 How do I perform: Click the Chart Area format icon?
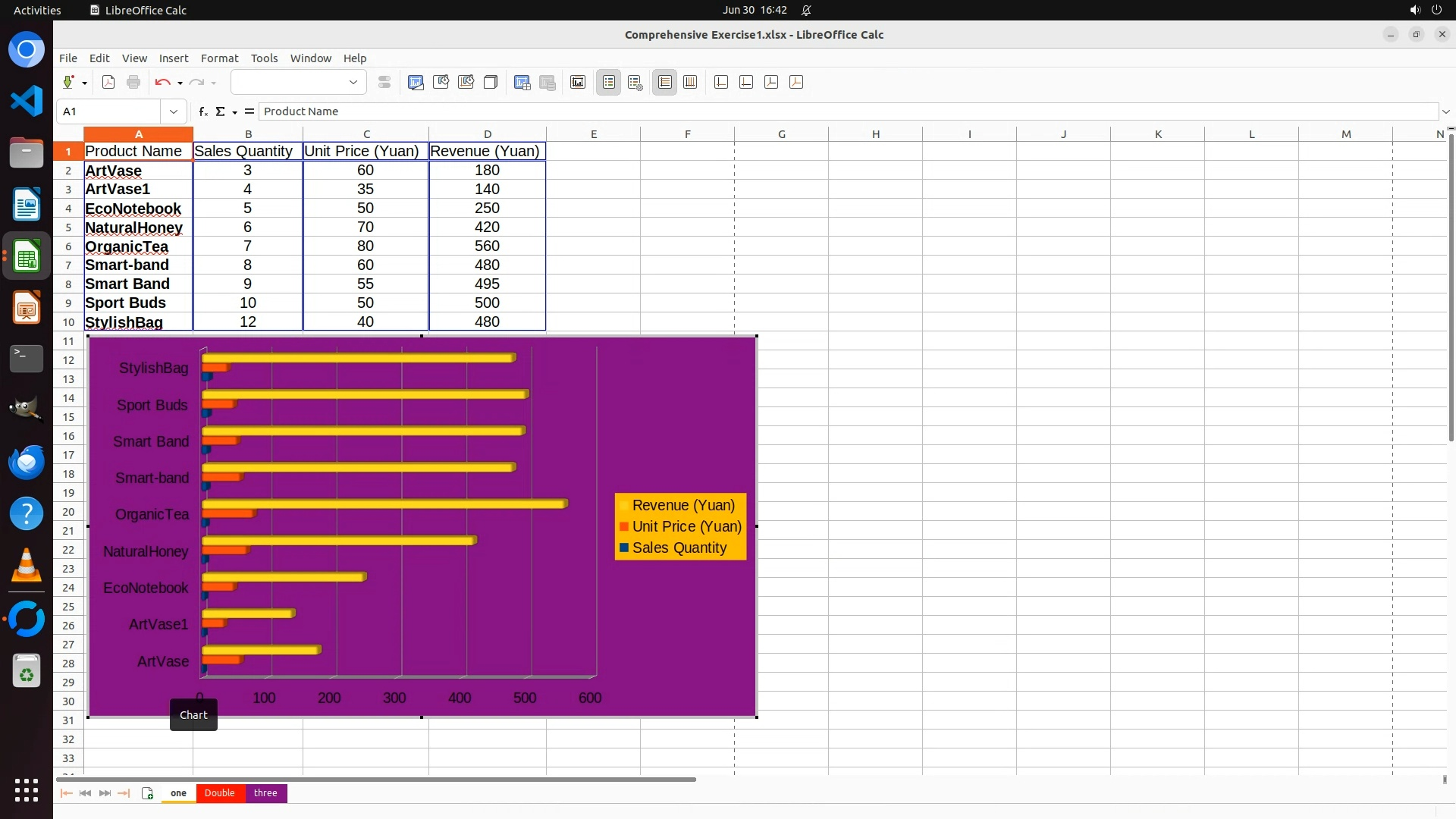(x=441, y=83)
